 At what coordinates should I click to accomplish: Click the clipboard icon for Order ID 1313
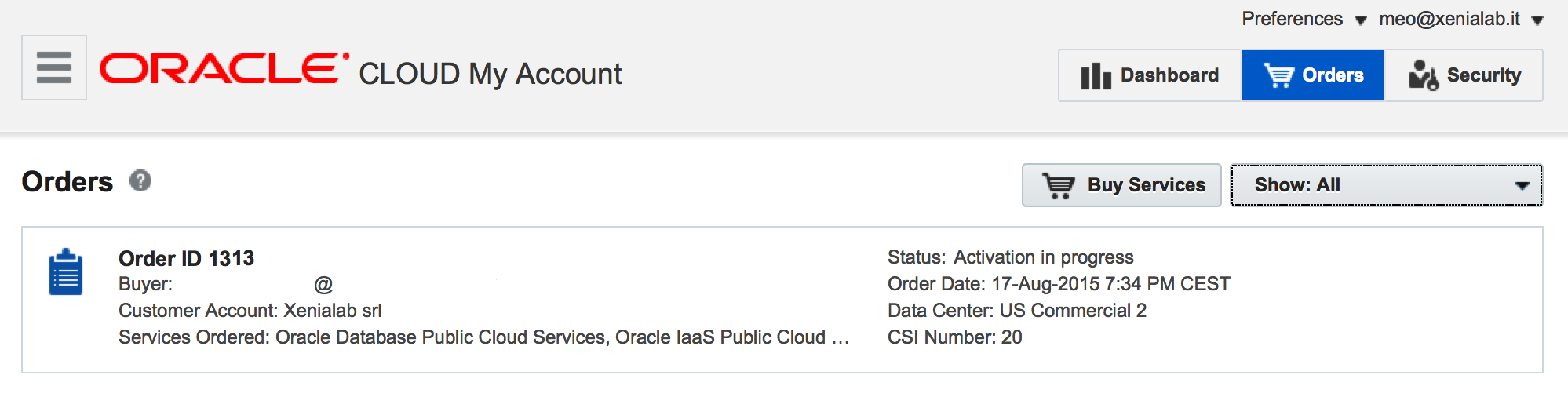[66, 271]
